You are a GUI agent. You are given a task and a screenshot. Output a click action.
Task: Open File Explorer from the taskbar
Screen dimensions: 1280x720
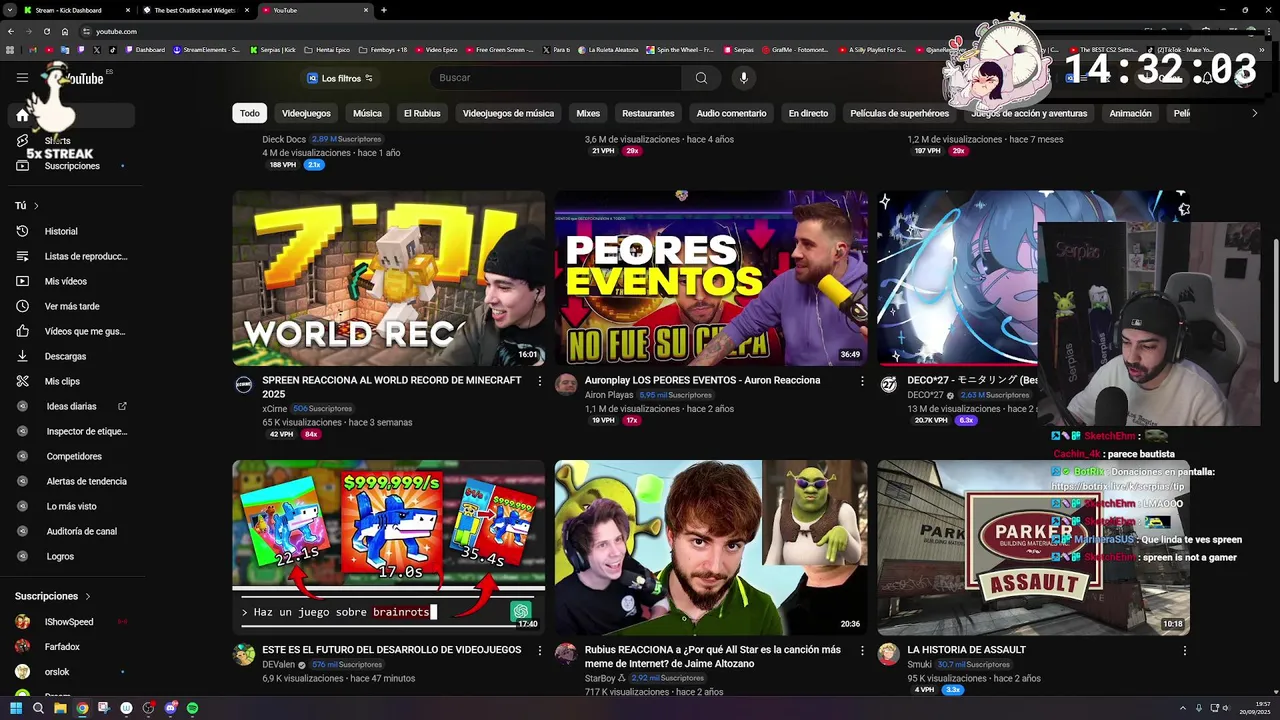(60, 708)
